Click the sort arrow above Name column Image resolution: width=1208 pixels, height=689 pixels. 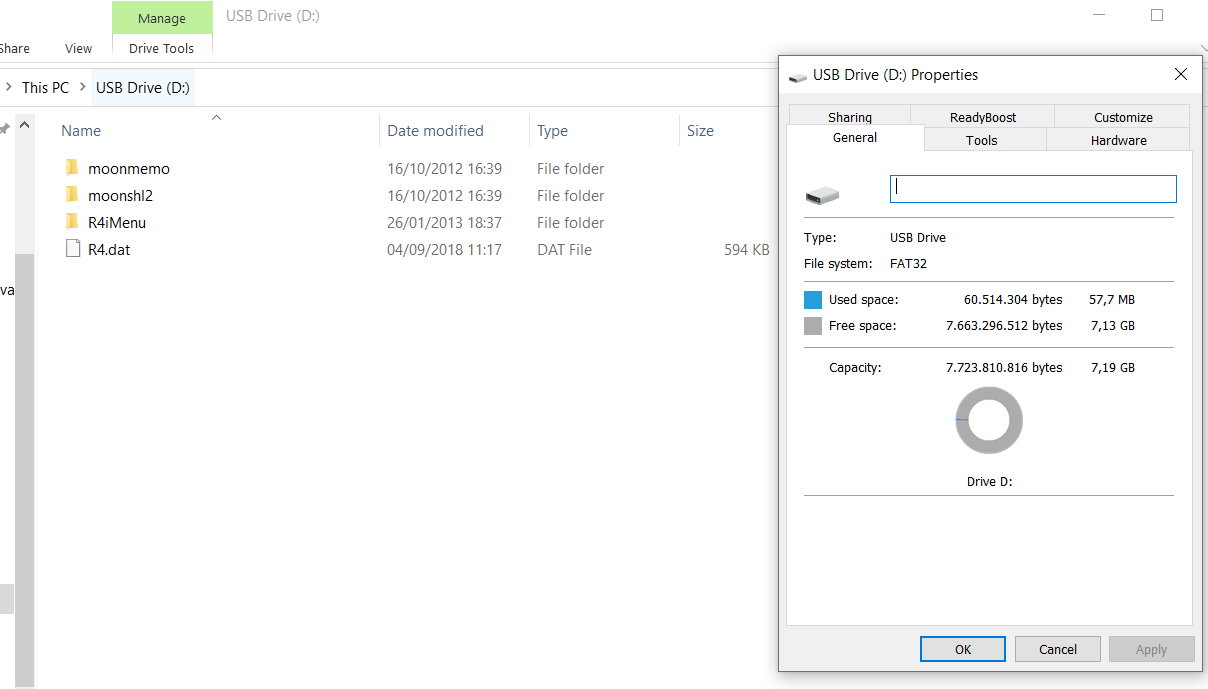tap(216, 117)
